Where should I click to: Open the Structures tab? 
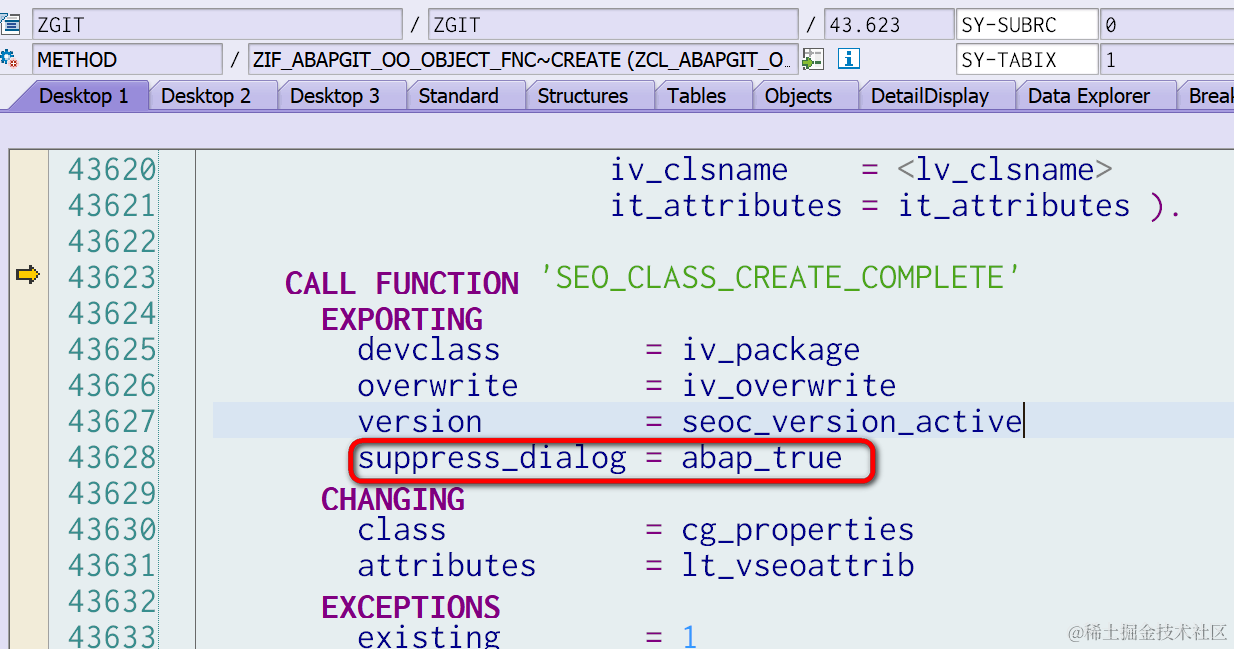tap(583, 96)
